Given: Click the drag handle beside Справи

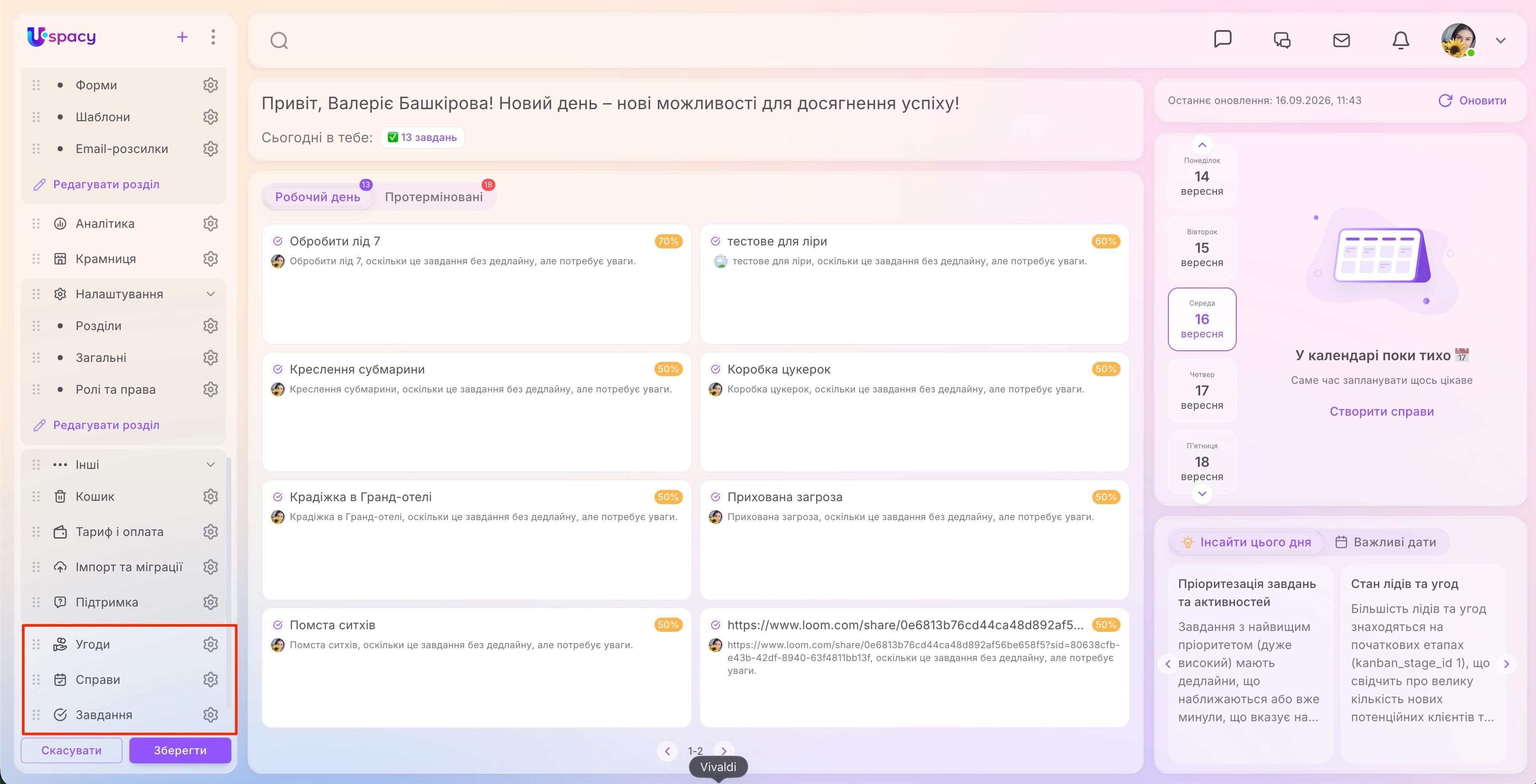Looking at the screenshot, I should [x=36, y=679].
